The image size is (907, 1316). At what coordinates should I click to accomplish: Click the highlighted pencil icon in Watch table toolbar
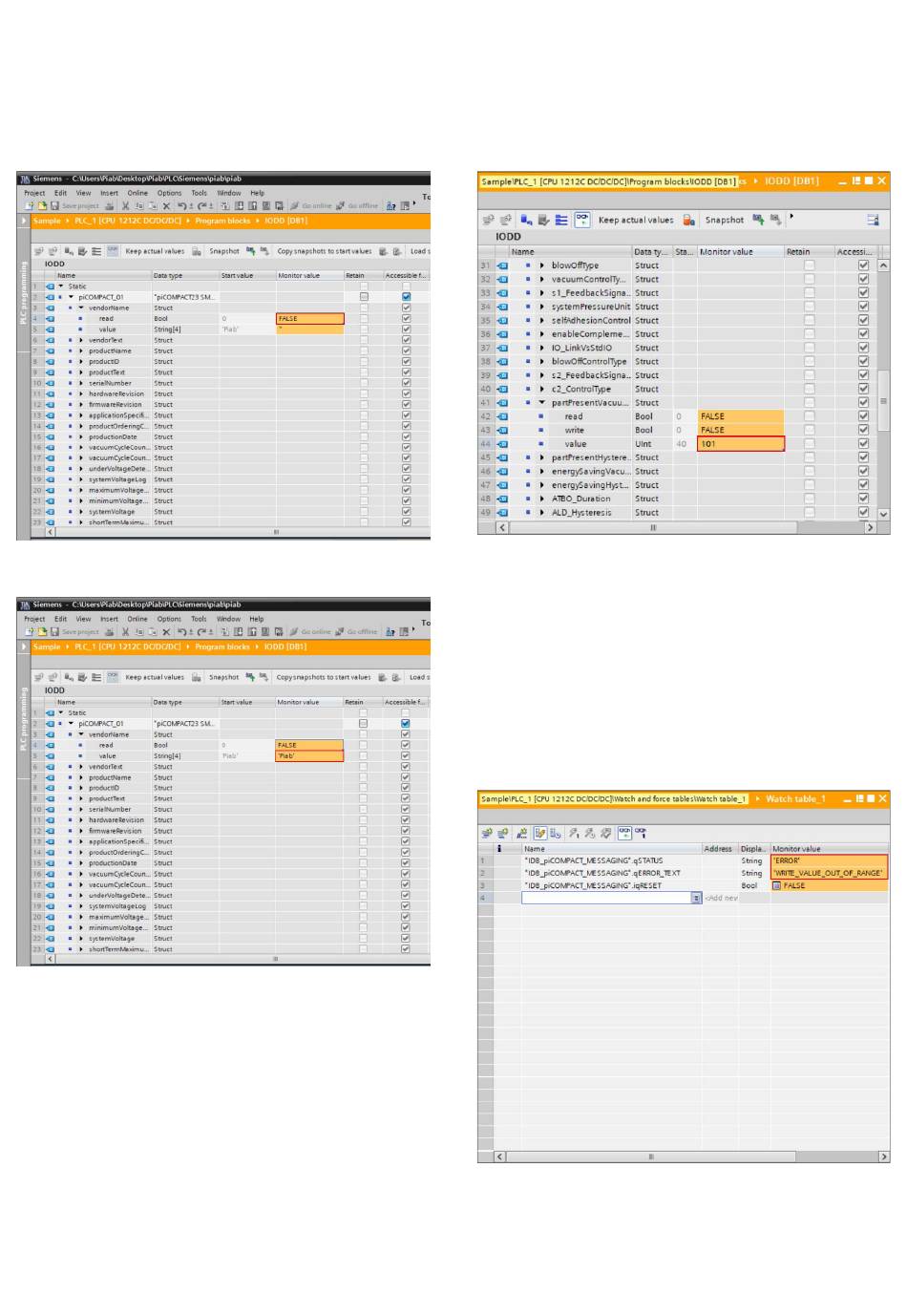point(540,833)
